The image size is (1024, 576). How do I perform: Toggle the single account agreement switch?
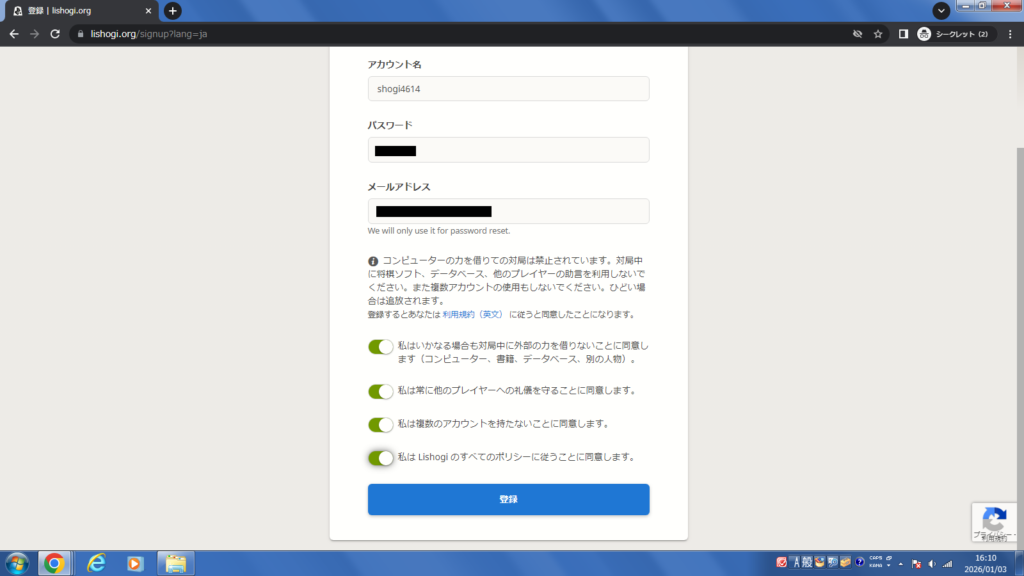point(381,424)
